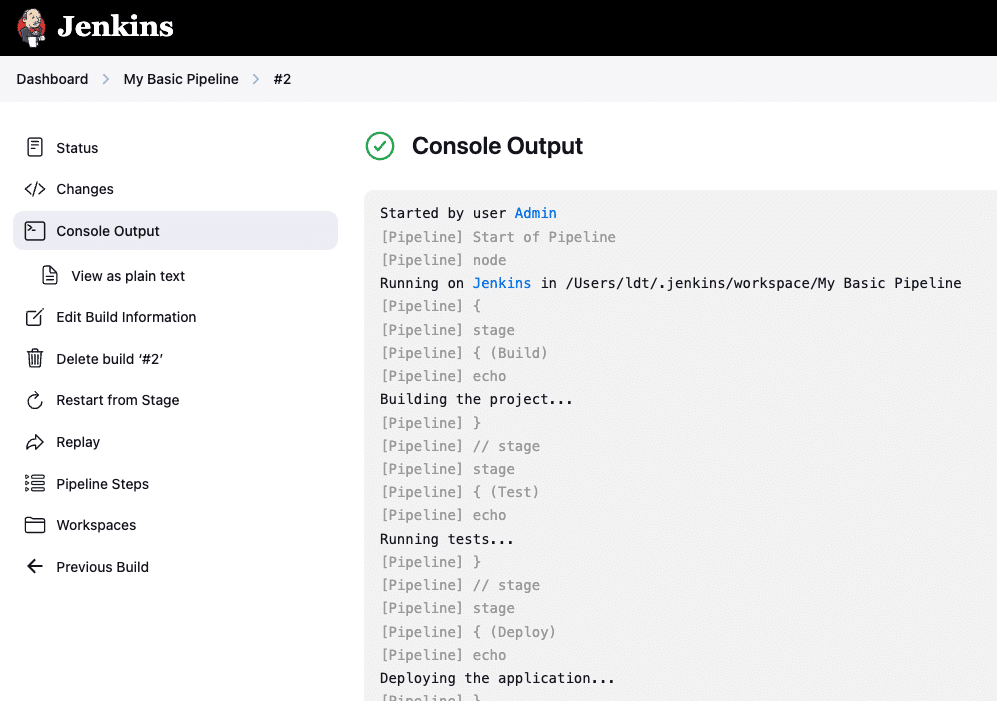Go to Dashboard breadcrumb
Viewport: 997px width, 701px height.
pos(52,79)
